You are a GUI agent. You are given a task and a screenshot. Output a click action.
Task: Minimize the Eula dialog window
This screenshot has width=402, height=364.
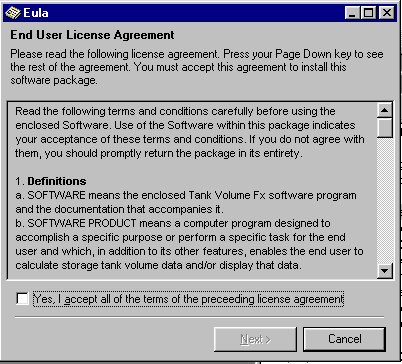[352, 13]
